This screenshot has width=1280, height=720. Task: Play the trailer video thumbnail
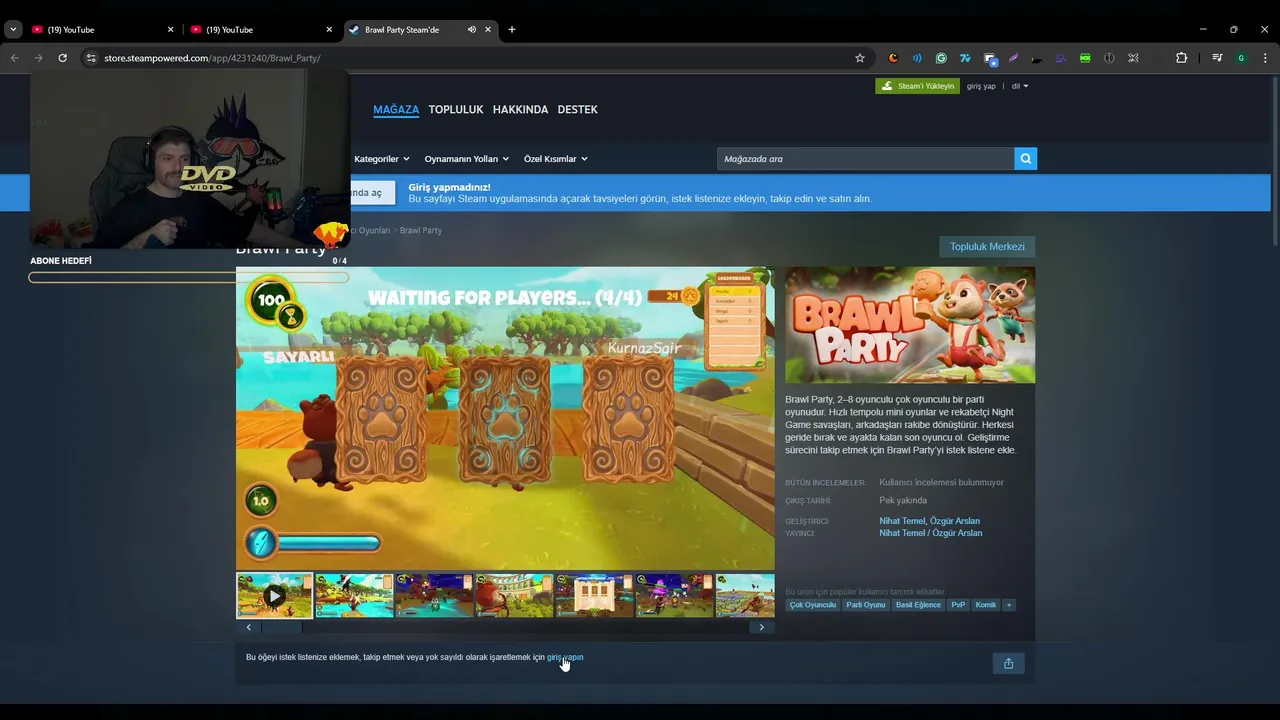point(274,596)
